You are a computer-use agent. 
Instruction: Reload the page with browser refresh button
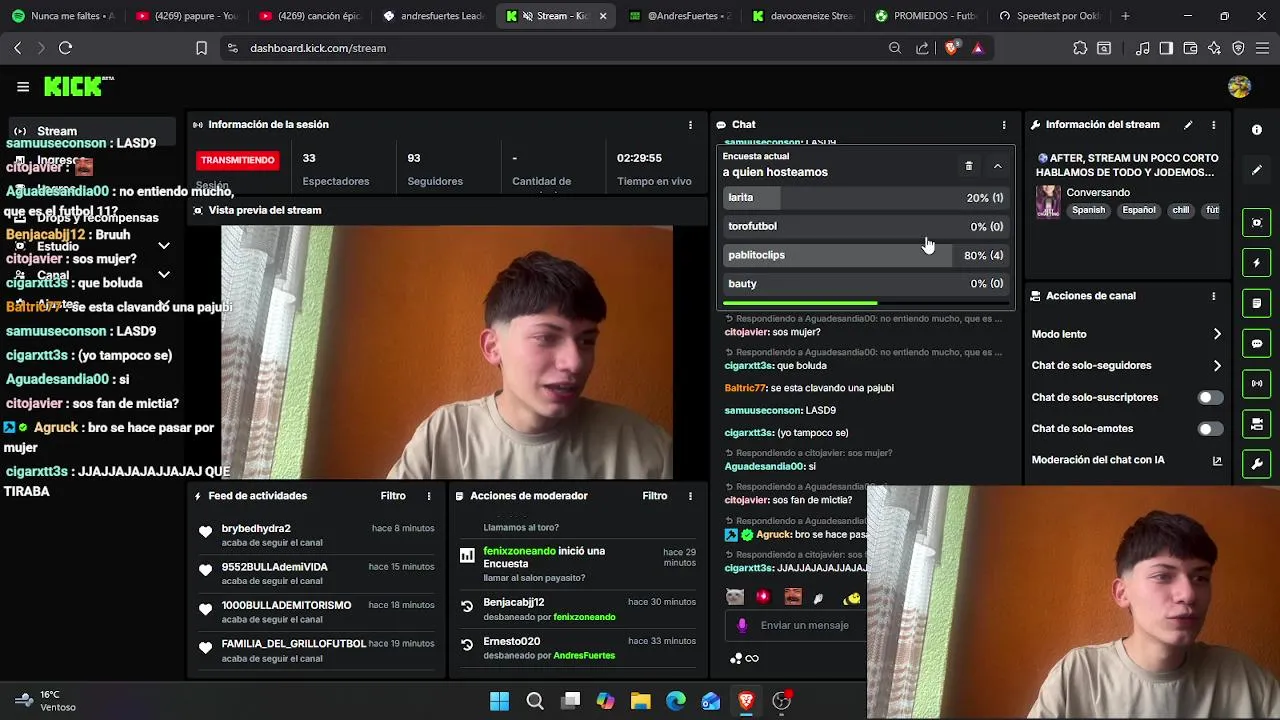point(65,48)
